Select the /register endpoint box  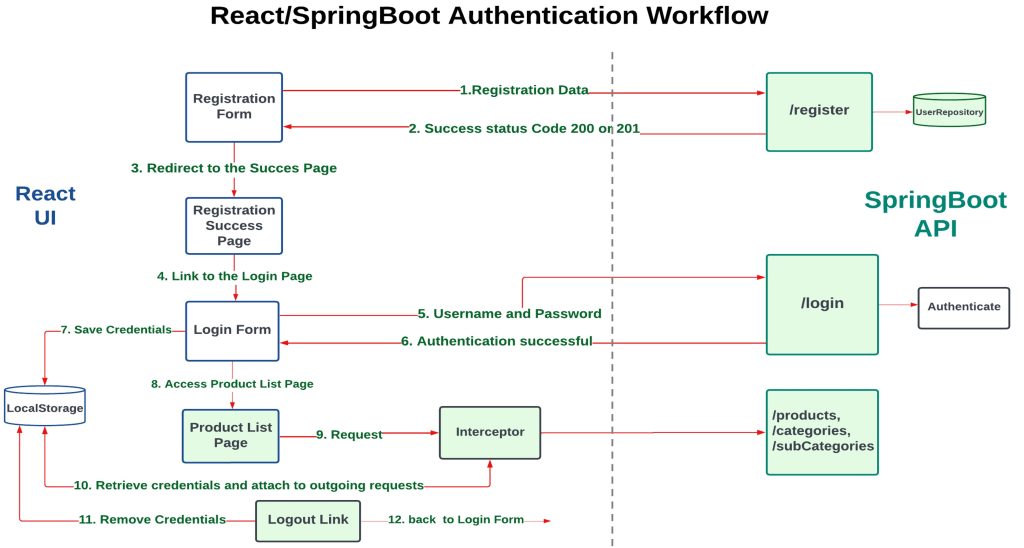[819, 111]
